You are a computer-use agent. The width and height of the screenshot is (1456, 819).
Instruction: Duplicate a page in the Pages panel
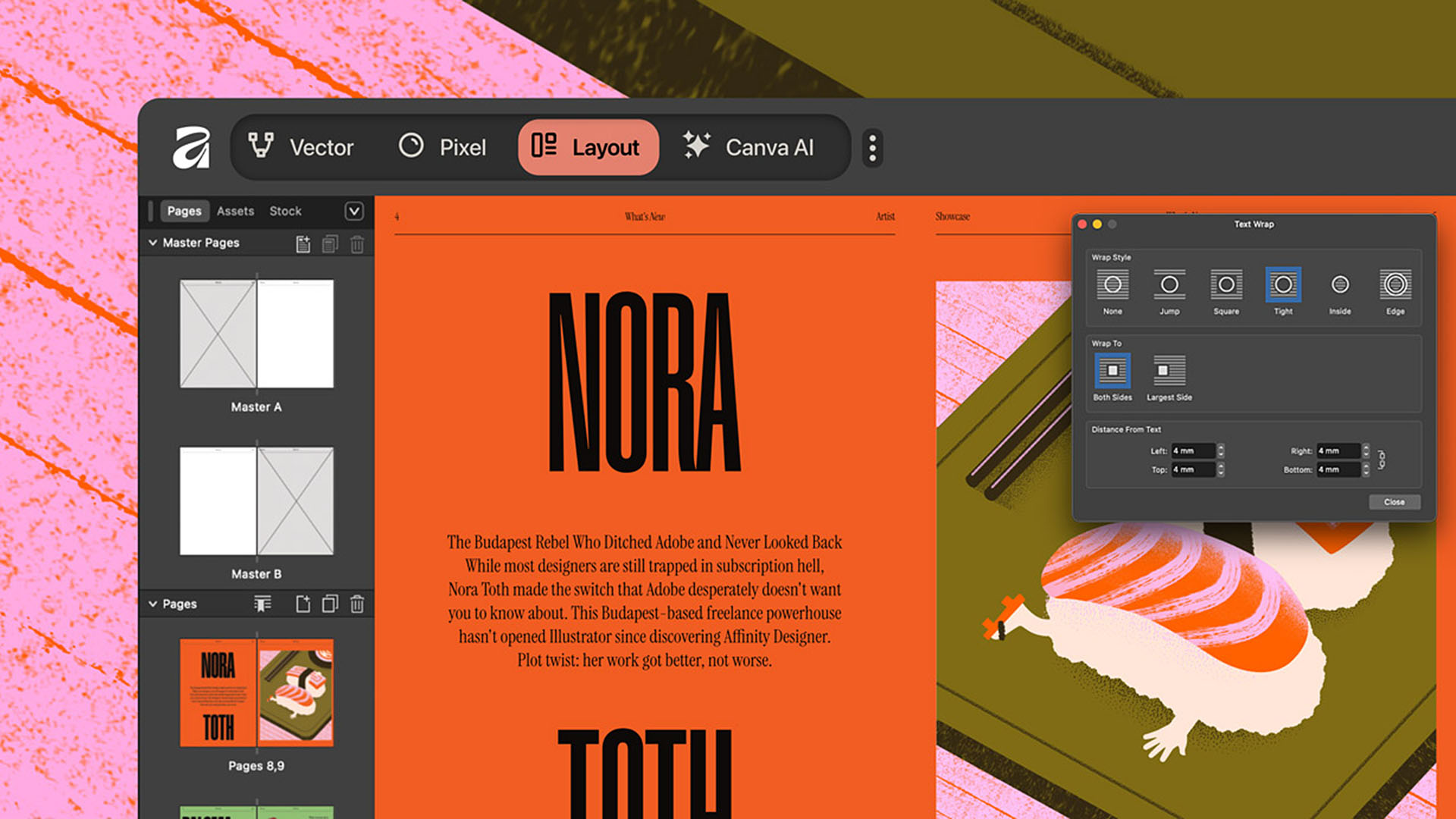point(331,604)
